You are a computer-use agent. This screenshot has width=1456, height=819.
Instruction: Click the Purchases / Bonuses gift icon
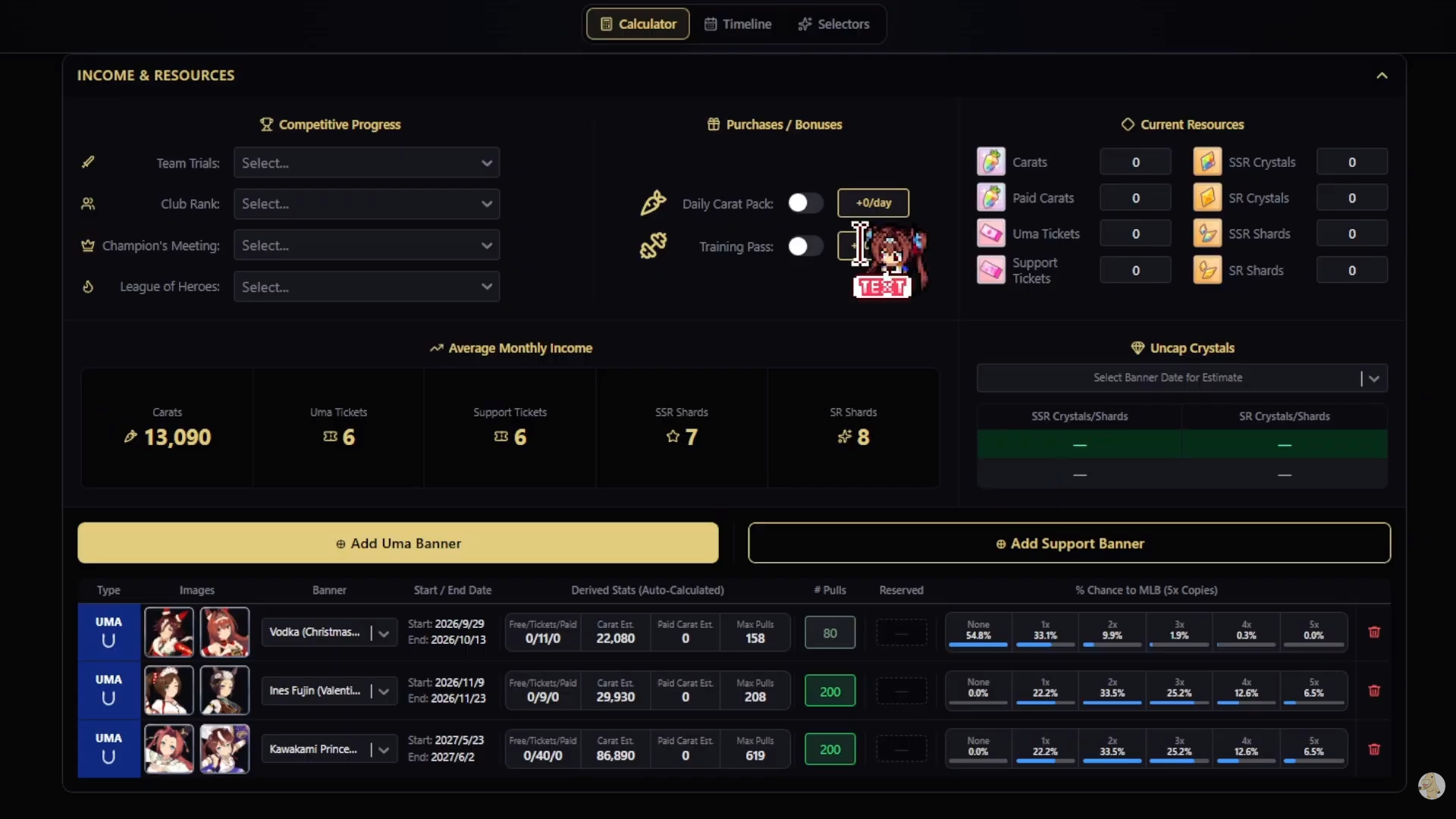click(x=714, y=124)
